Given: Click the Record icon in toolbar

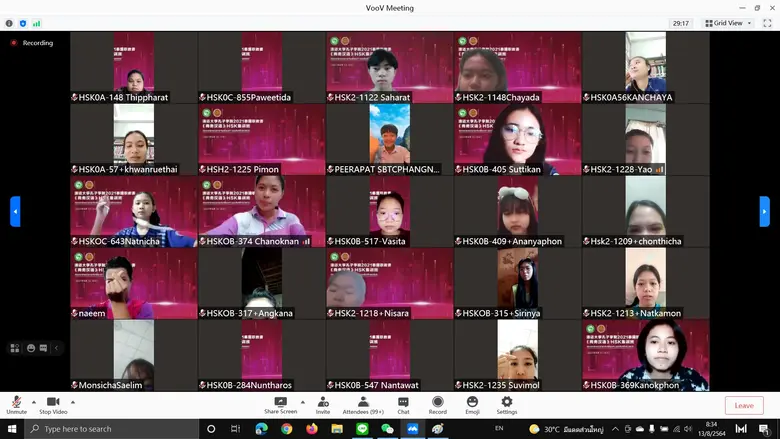Looking at the screenshot, I should tap(438, 401).
